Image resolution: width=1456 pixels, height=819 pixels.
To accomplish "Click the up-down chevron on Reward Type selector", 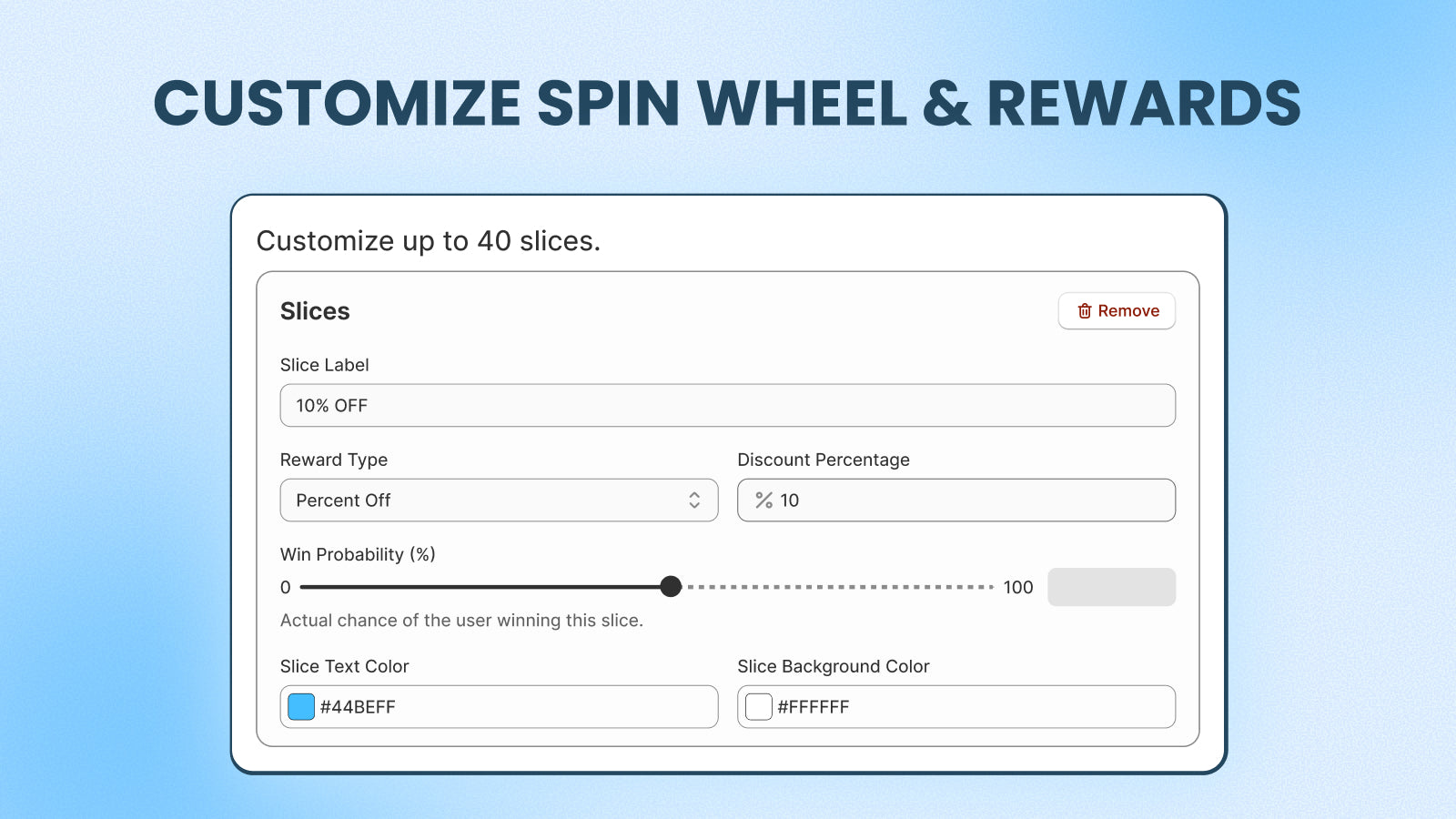I will (694, 500).
